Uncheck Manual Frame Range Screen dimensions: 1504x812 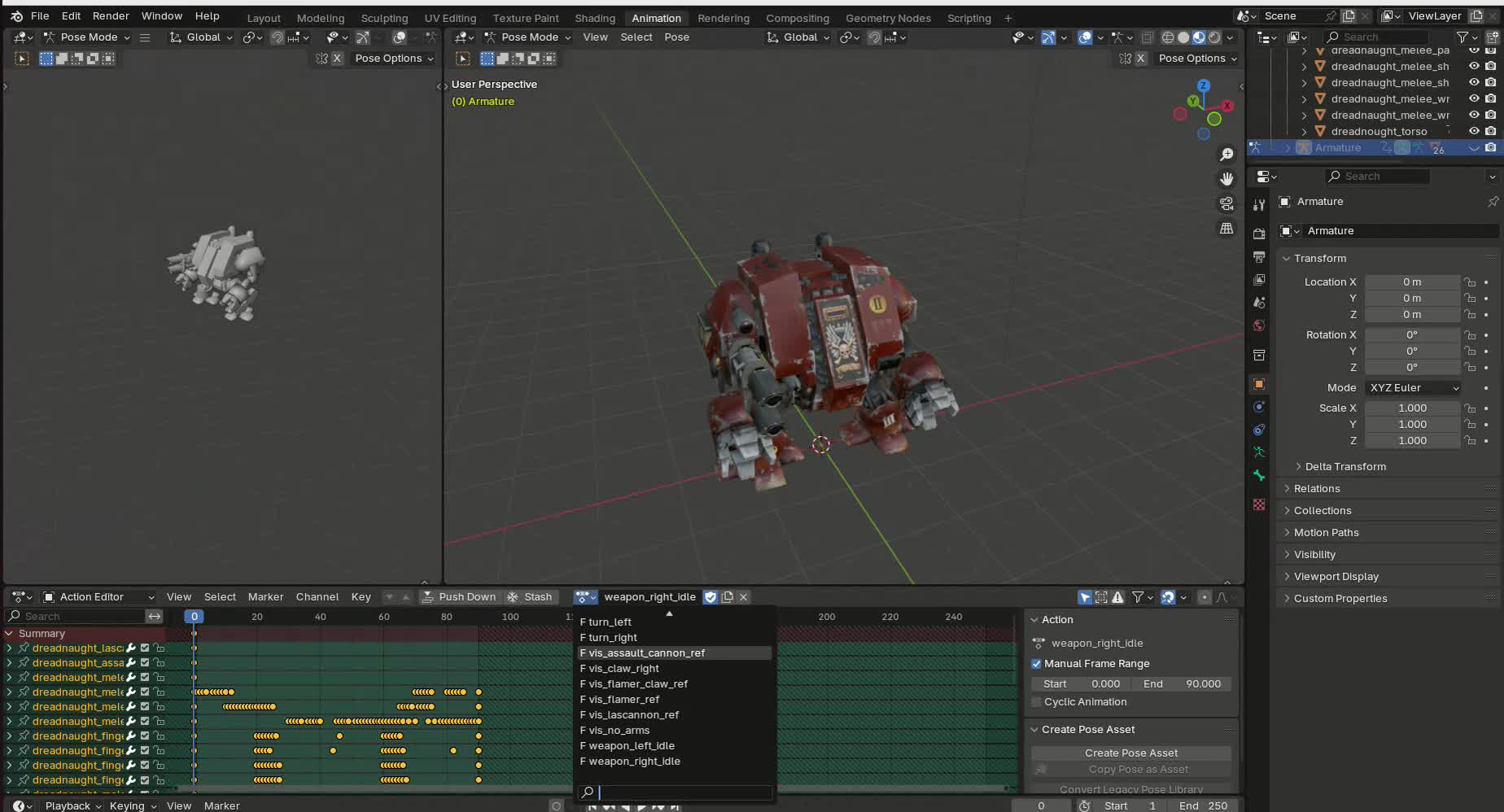1036,663
